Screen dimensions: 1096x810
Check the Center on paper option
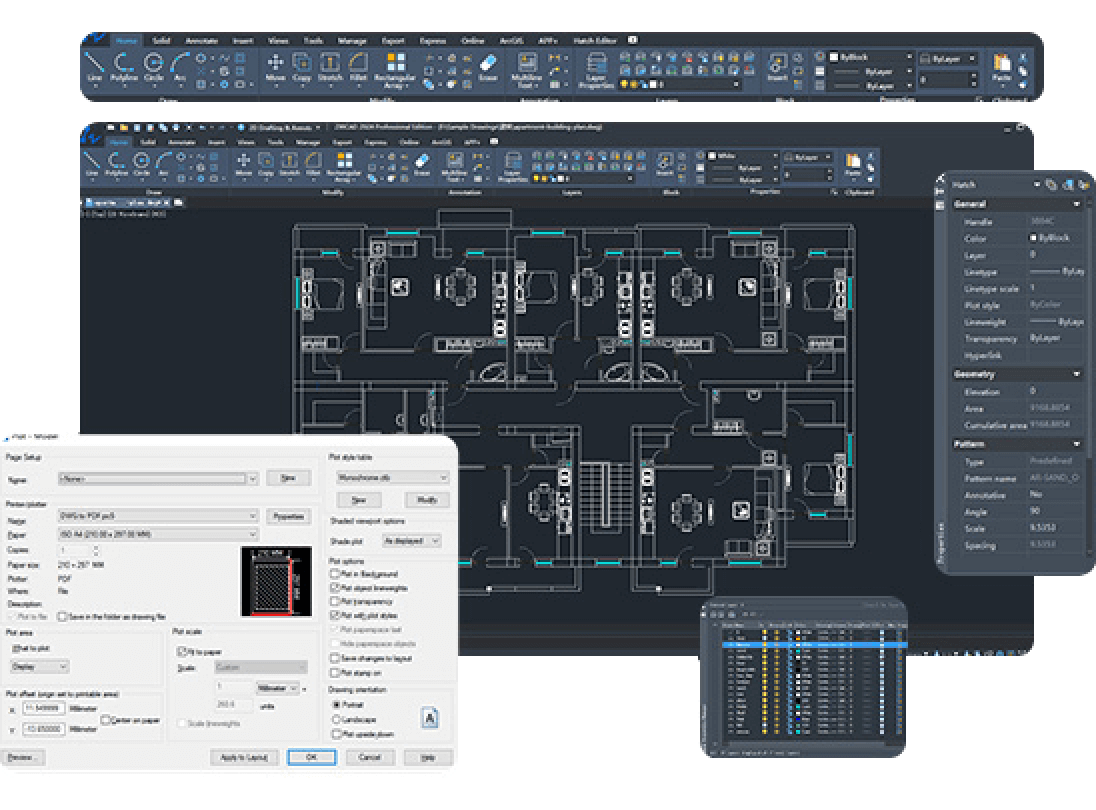point(106,719)
